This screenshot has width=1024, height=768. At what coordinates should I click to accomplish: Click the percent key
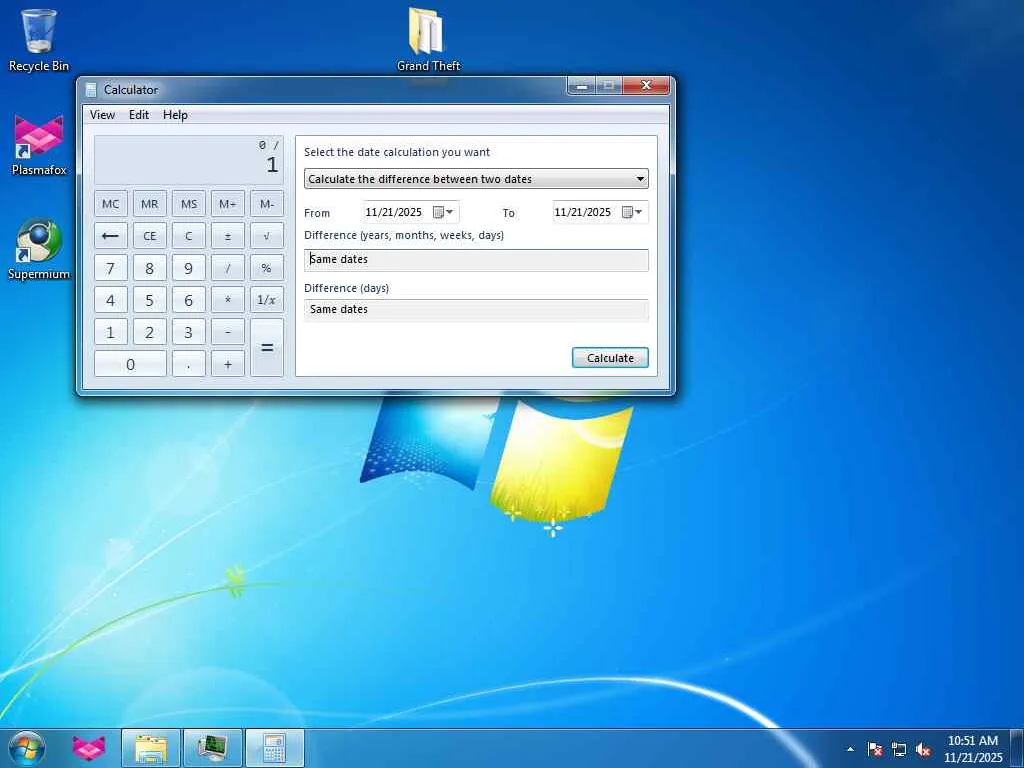click(266, 268)
